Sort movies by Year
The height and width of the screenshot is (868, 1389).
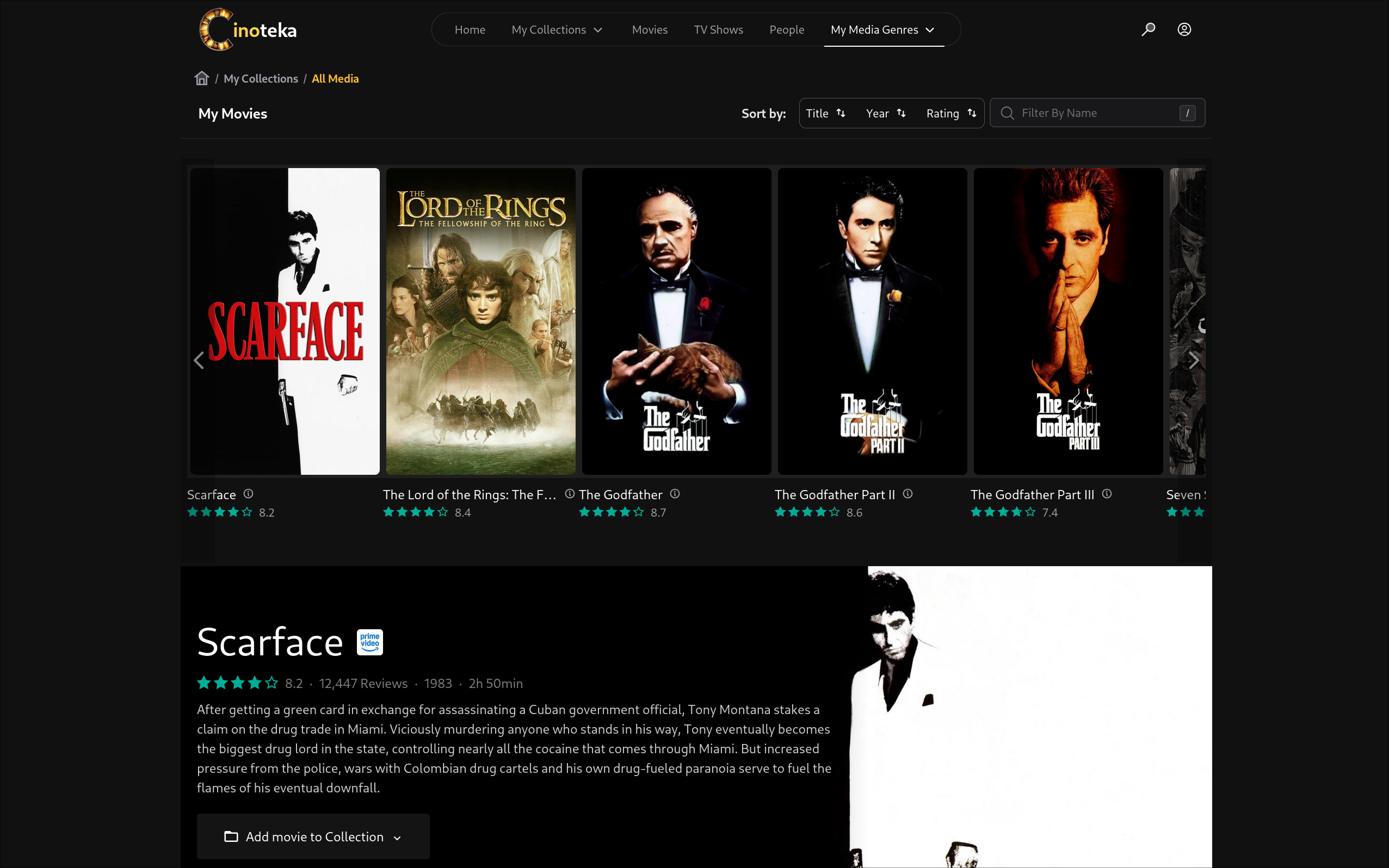(886, 113)
